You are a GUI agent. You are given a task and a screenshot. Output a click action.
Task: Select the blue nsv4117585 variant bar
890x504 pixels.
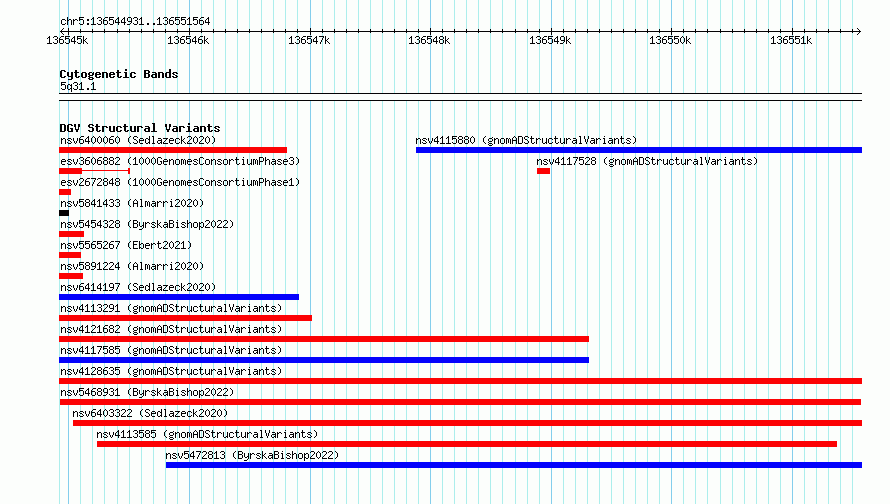click(x=324, y=360)
